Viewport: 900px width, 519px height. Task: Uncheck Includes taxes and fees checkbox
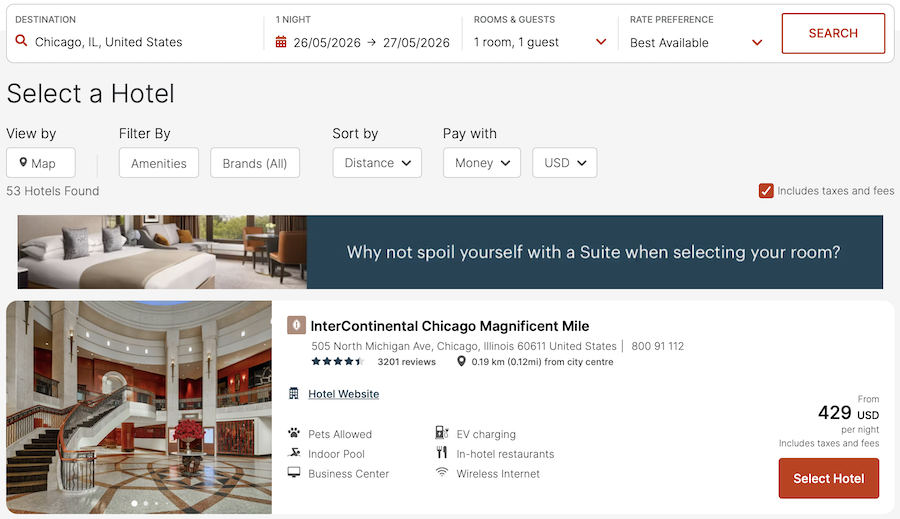(766, 191)
